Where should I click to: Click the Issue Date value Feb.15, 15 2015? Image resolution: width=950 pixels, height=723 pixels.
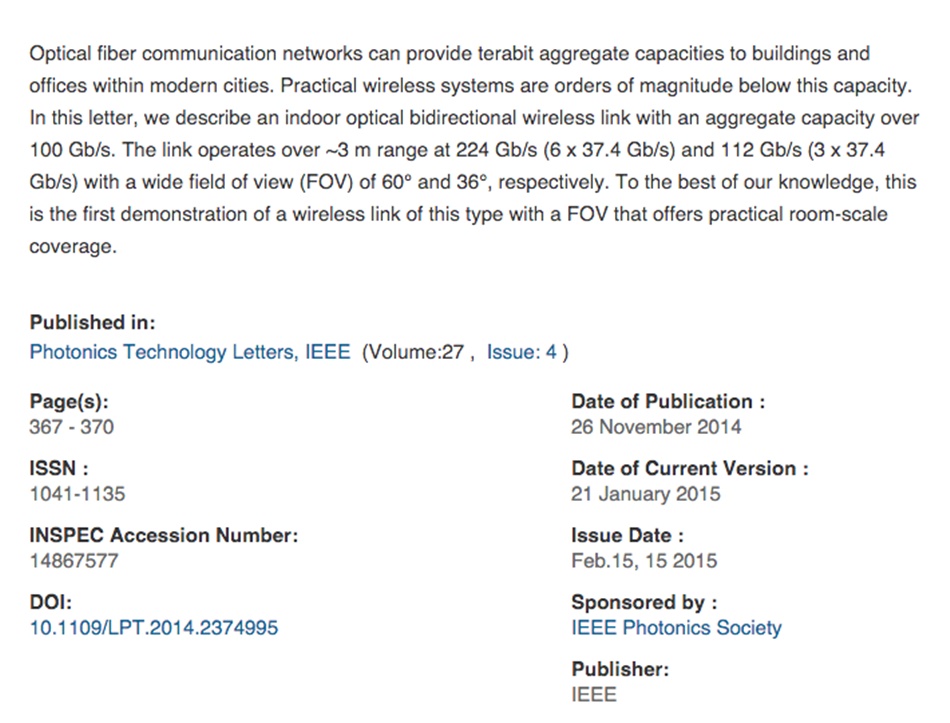[x=644, y=561]
